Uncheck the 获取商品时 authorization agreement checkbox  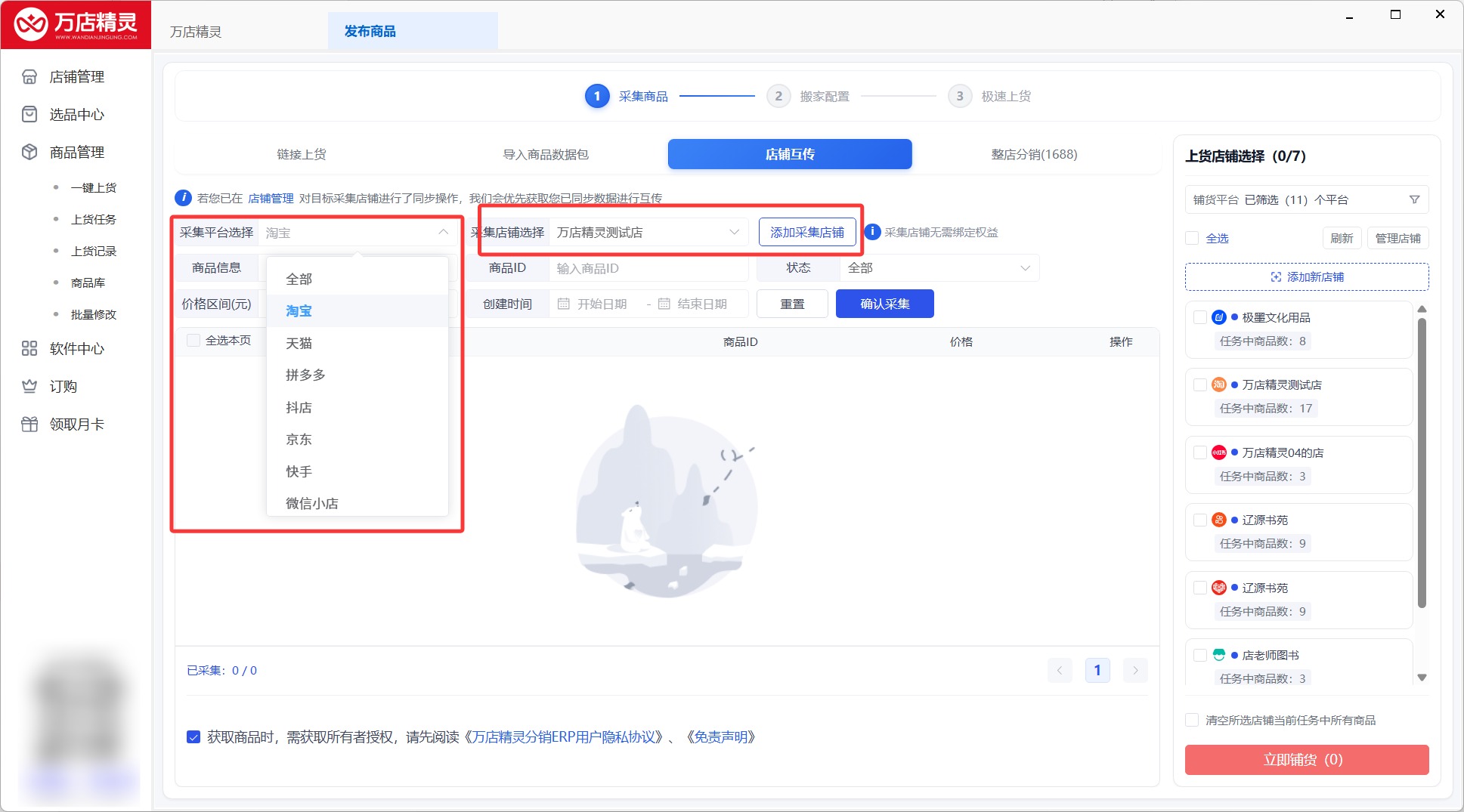193,737
